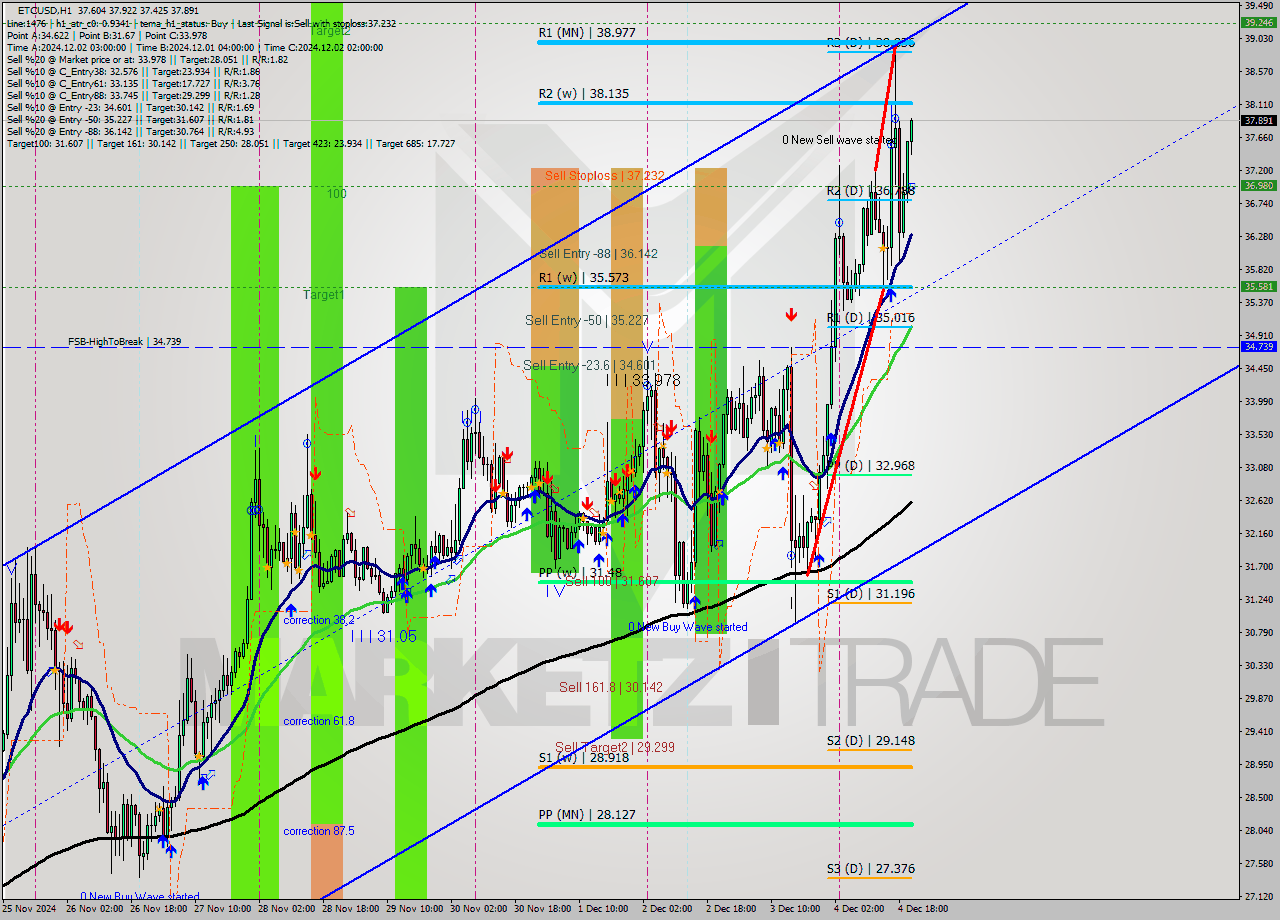Click the Sell %10 @ Entry -23 line
The width and height of the screenshot is (1280, 920).
point(130,108)
